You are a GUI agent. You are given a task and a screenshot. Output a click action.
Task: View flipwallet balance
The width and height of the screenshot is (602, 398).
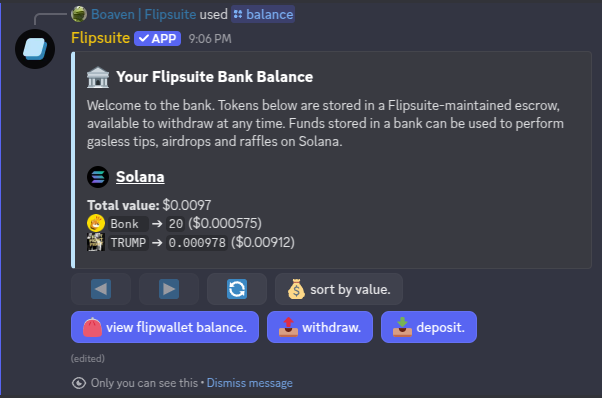coord(165,327)
